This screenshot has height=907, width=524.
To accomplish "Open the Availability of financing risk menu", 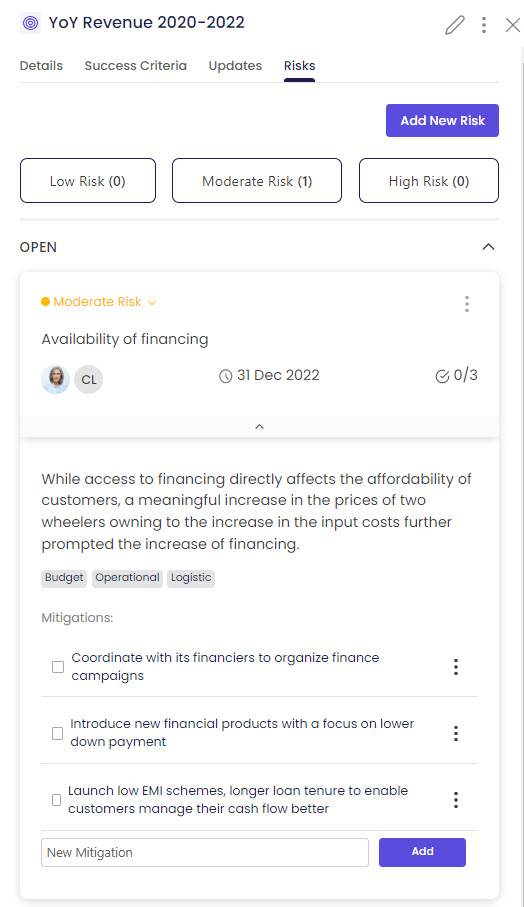I will (x=467, y=304).
